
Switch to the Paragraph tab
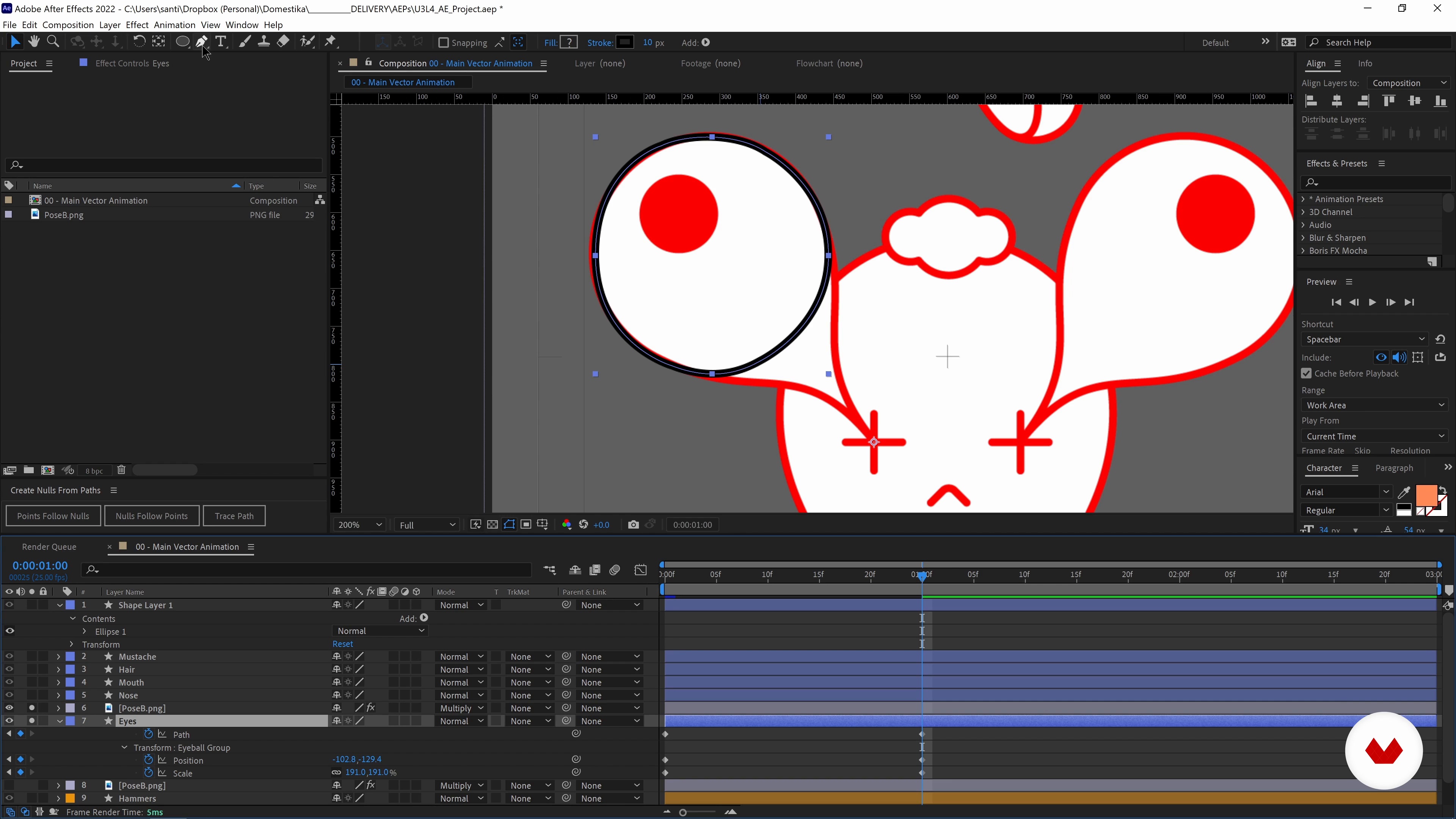1394,468
